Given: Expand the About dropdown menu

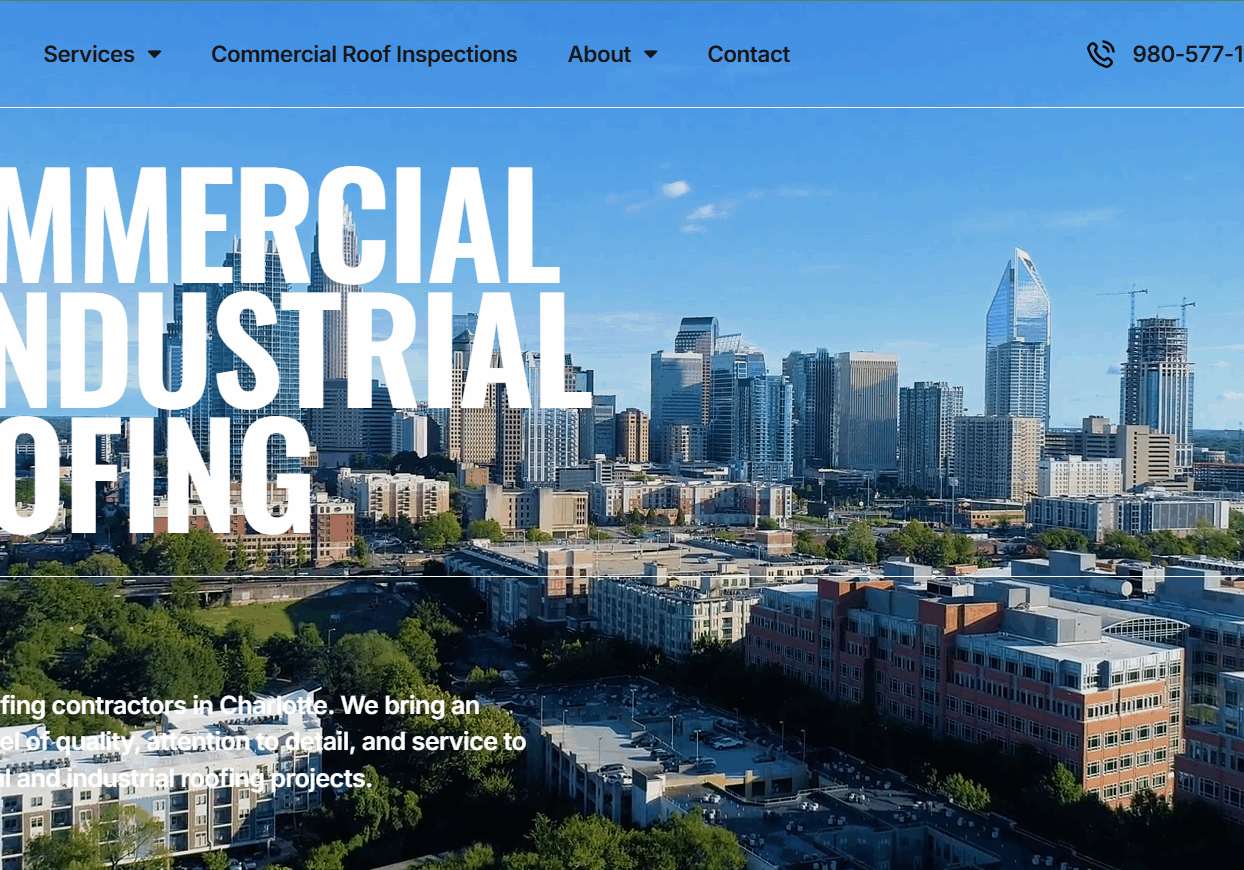Looking at the screenshot, I should [613, 55].
